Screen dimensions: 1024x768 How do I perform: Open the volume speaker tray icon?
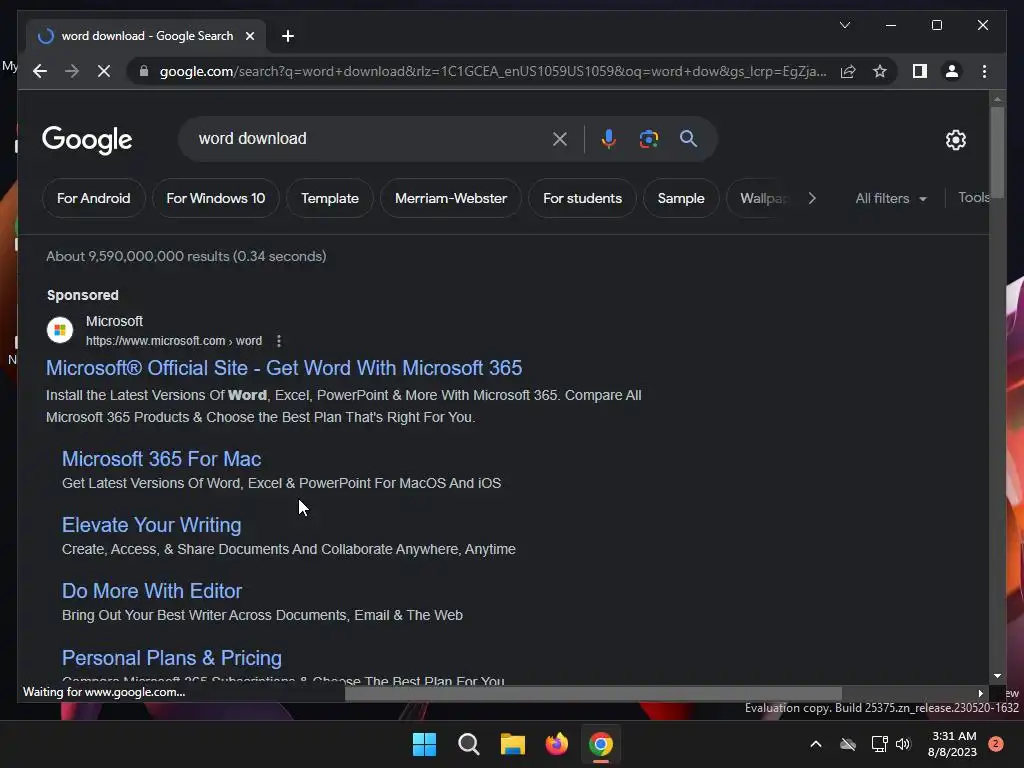[903, 744]
